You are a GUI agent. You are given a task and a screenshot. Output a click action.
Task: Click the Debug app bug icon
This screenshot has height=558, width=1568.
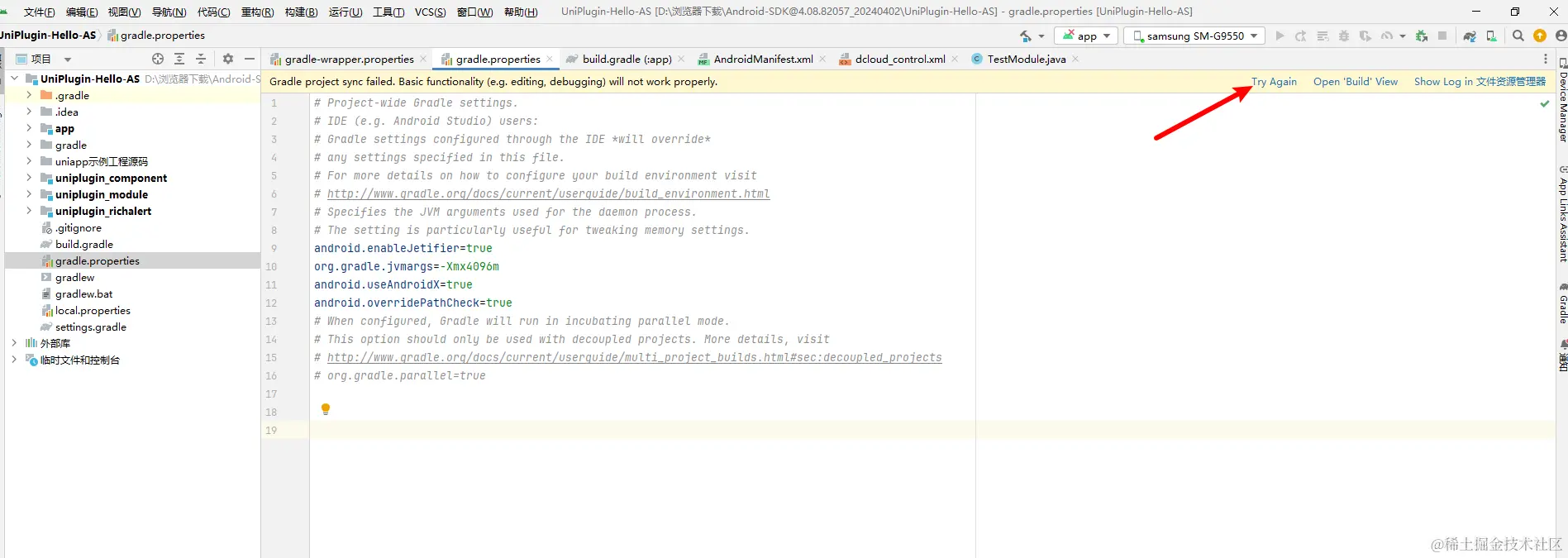tap(1344, 36)
